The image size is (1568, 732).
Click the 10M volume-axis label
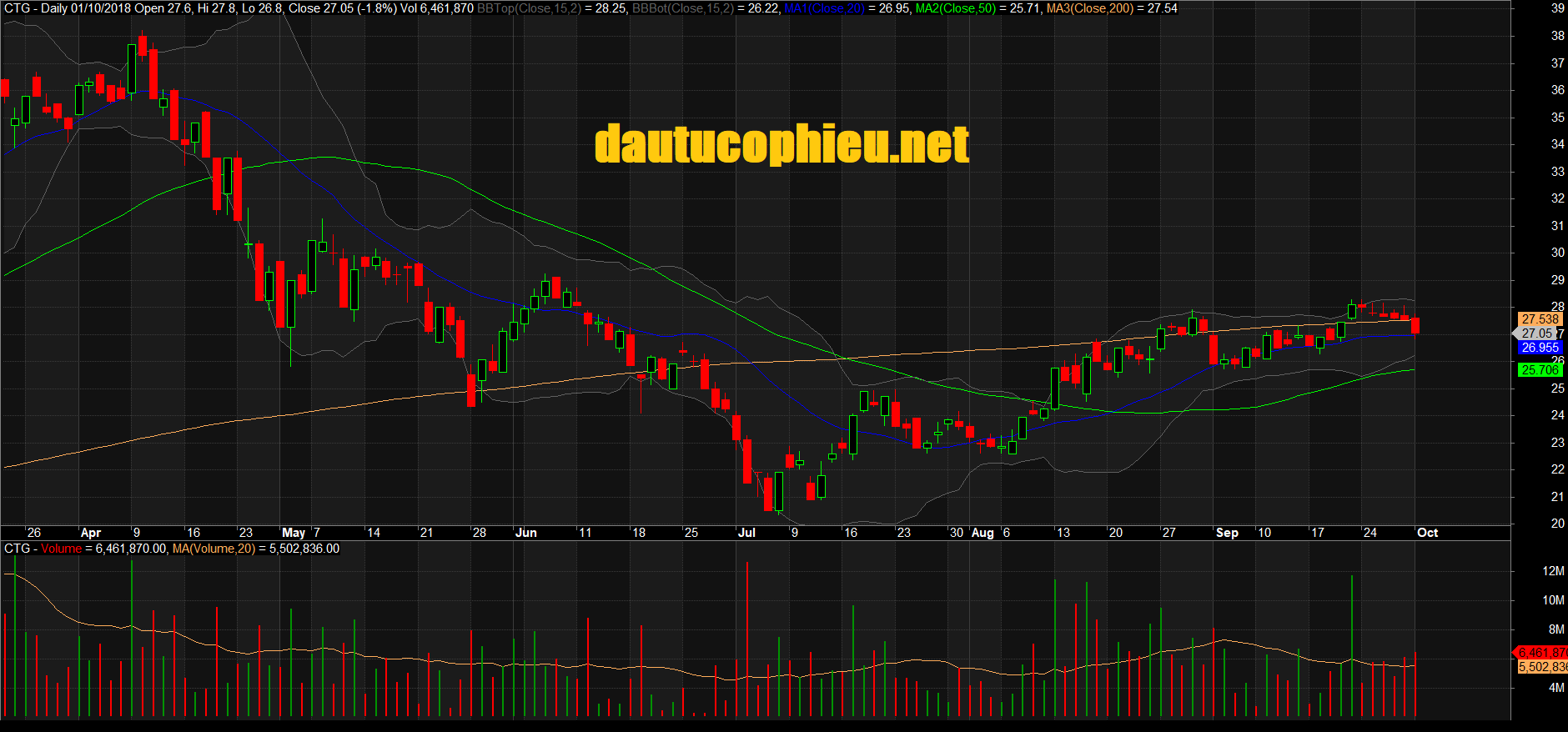[x=1553, y=600]
